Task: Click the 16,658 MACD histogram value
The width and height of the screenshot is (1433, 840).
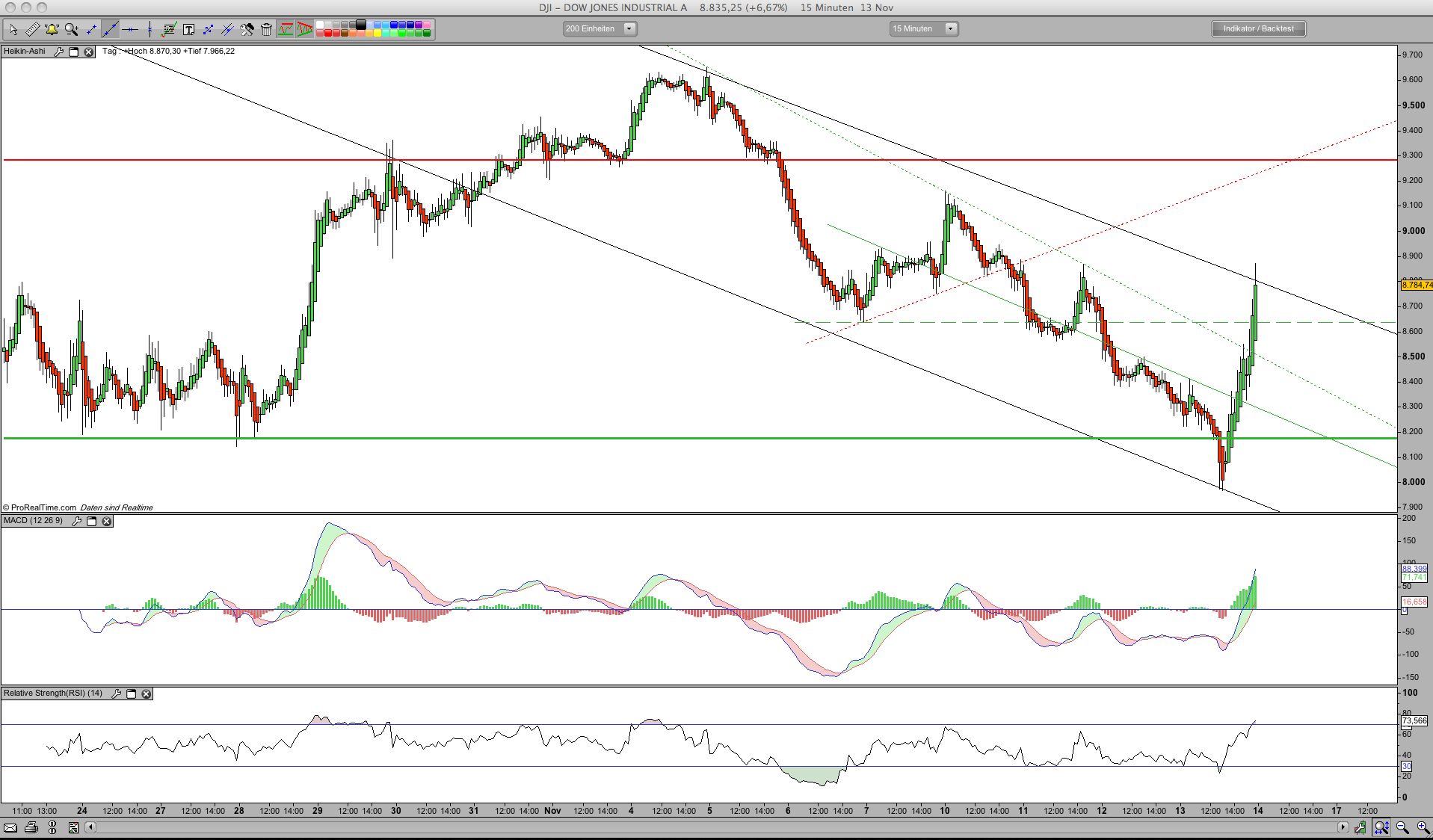Action: [1414, 602]
